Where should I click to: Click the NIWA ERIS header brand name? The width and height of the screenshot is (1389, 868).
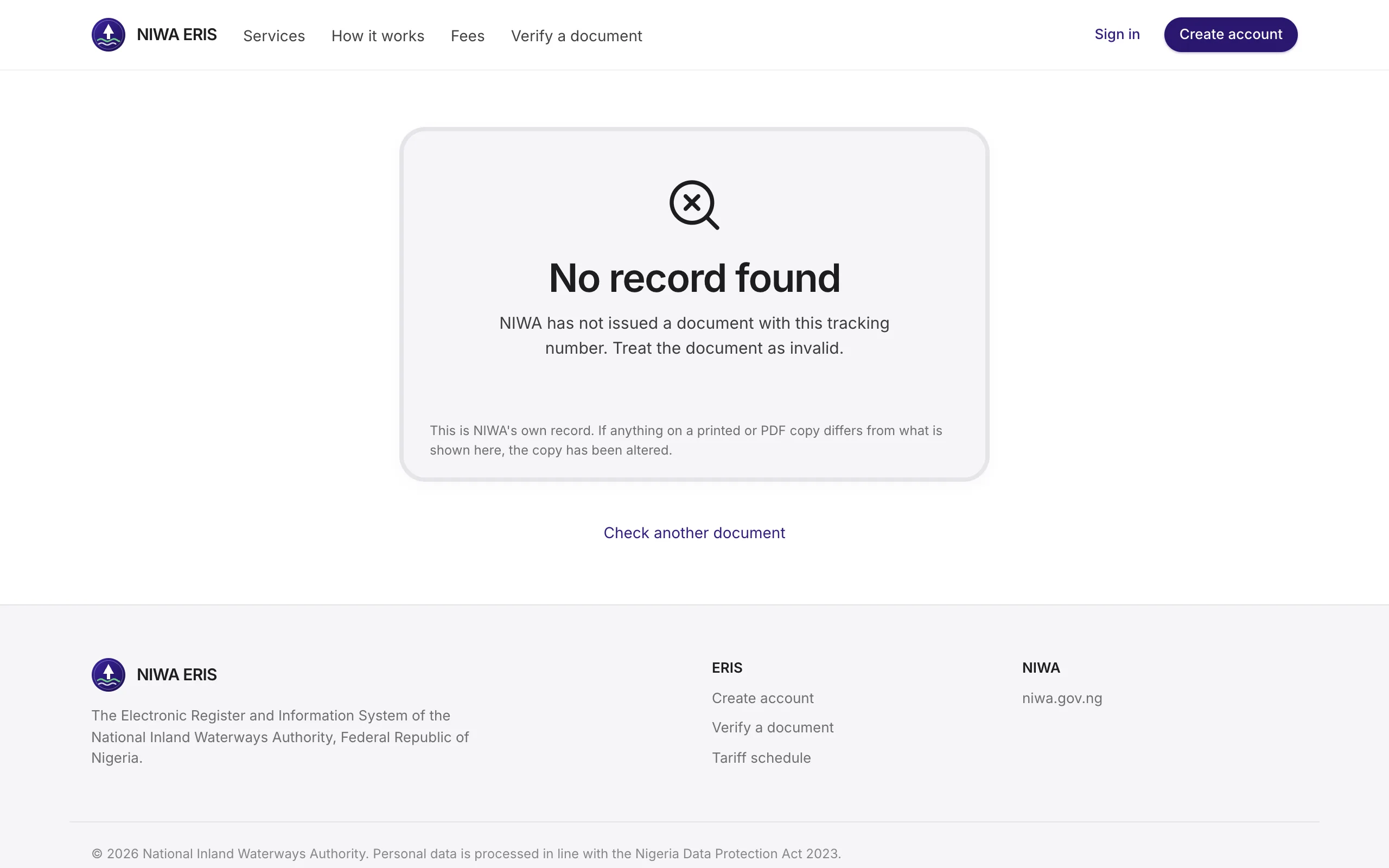click(x=177, y=34)
